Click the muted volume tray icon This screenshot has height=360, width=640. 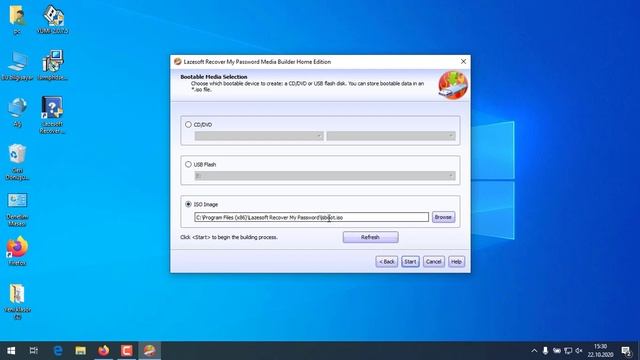click(579, 351)
